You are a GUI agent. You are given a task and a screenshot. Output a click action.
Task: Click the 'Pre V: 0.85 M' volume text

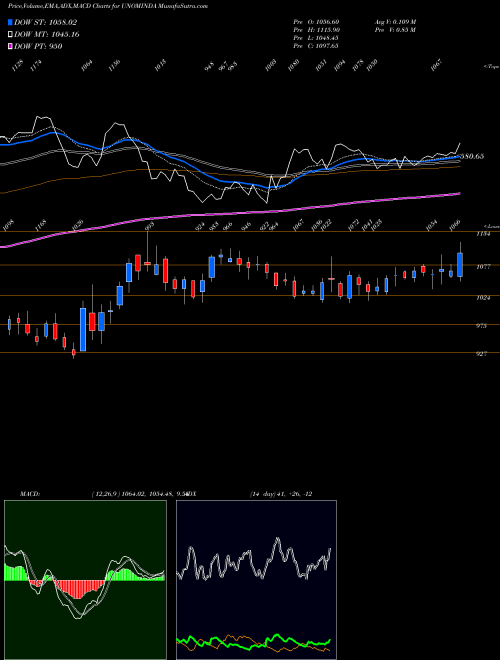point(395,30)
